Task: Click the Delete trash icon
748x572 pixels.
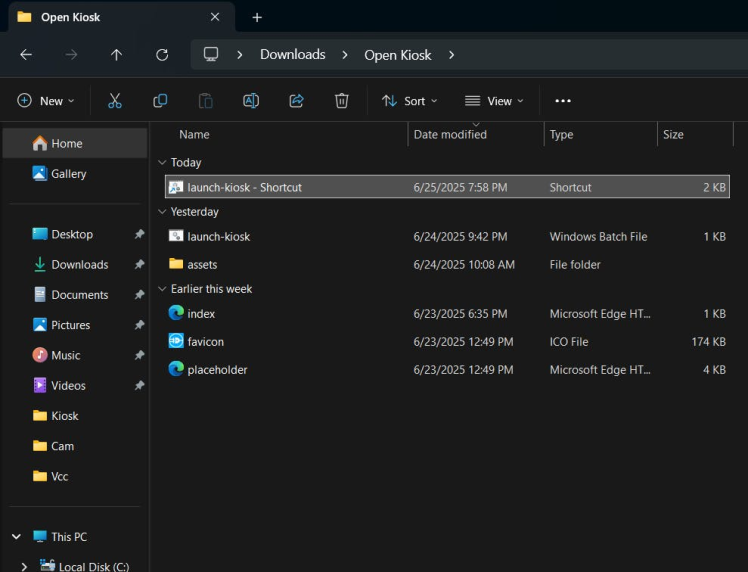Action: click(x=342, y=101)
